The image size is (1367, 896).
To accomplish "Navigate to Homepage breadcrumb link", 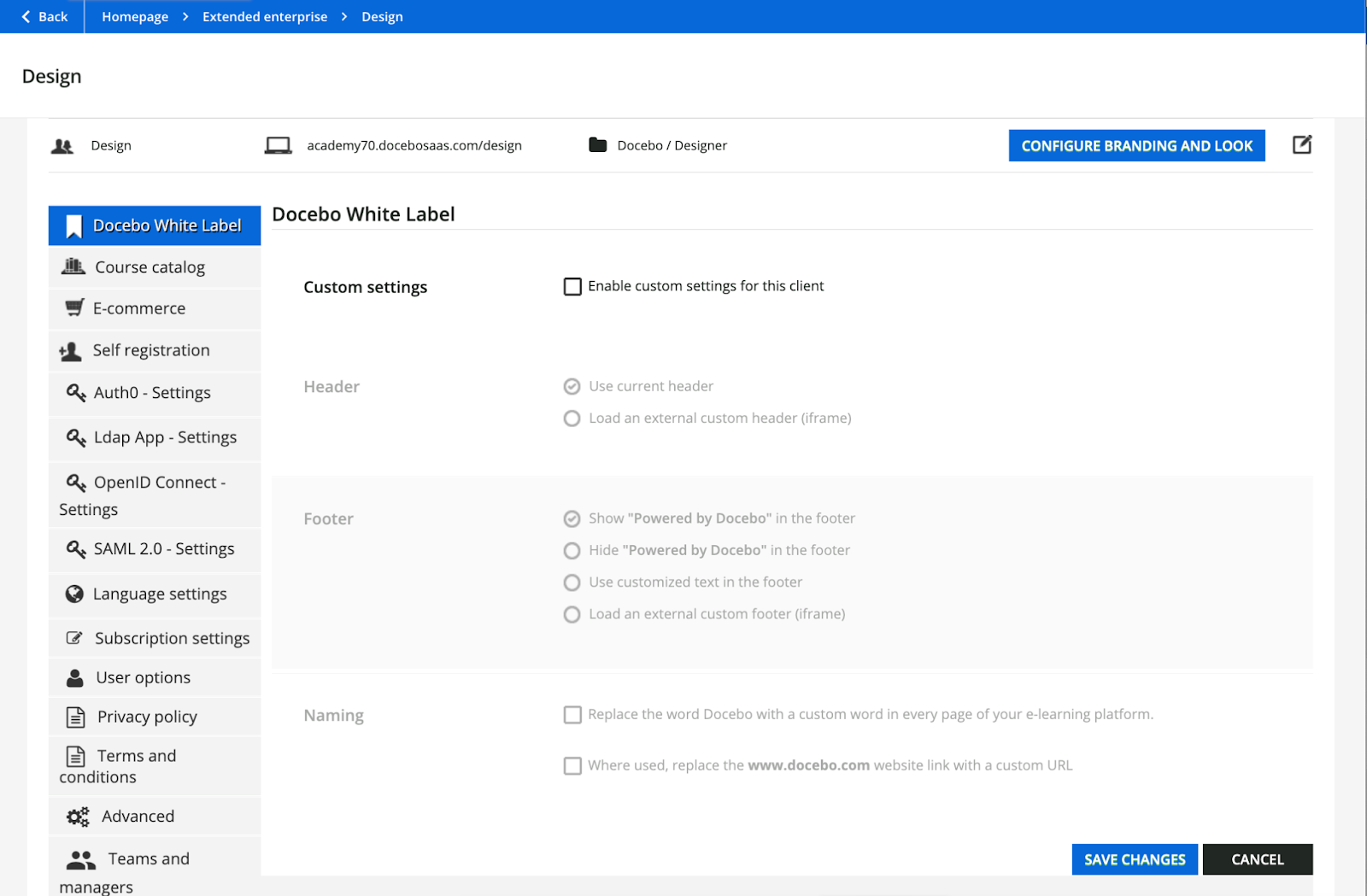I will coord(135,17).
